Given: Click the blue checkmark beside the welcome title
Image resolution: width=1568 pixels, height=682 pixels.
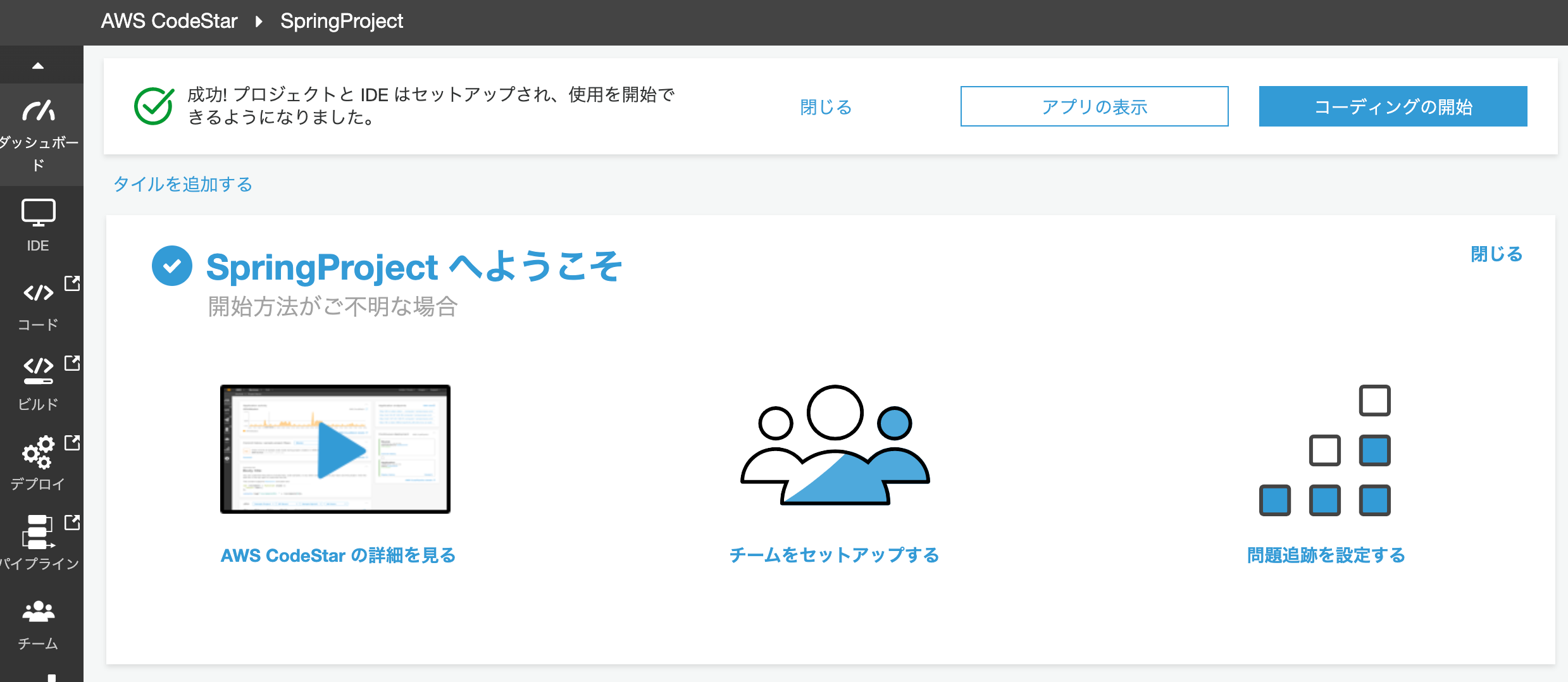Looking at the screenshot, I should point(172,266).
